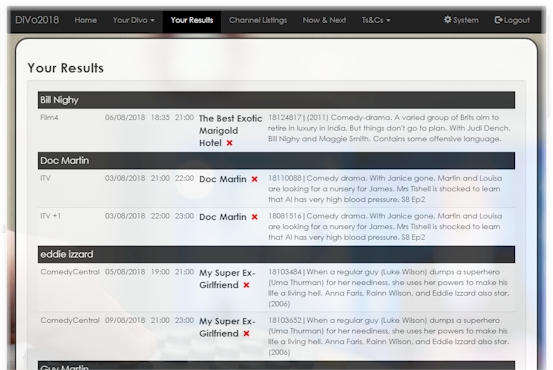Click My Super Ex-Girlfriend title for 09/08/2018
The width and height of the screenshot is (553, 370).
(227, 327)
